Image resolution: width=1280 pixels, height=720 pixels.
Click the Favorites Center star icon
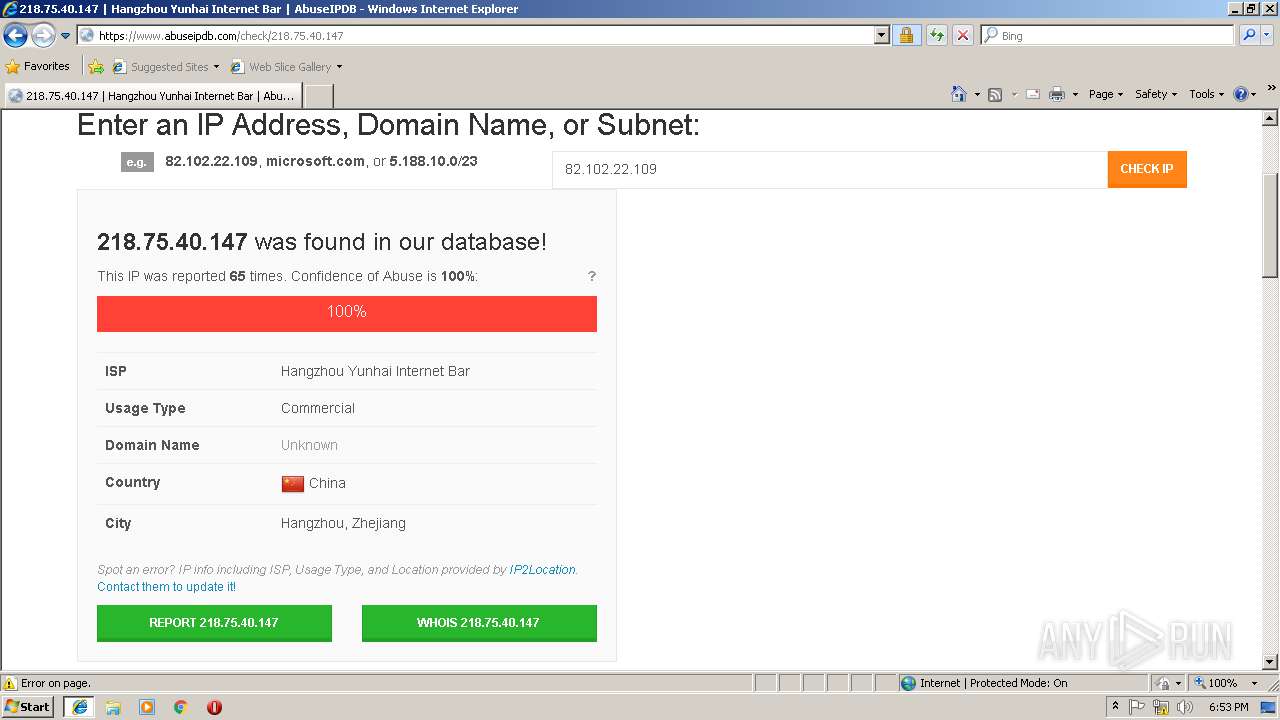click(x=13, y=67)
